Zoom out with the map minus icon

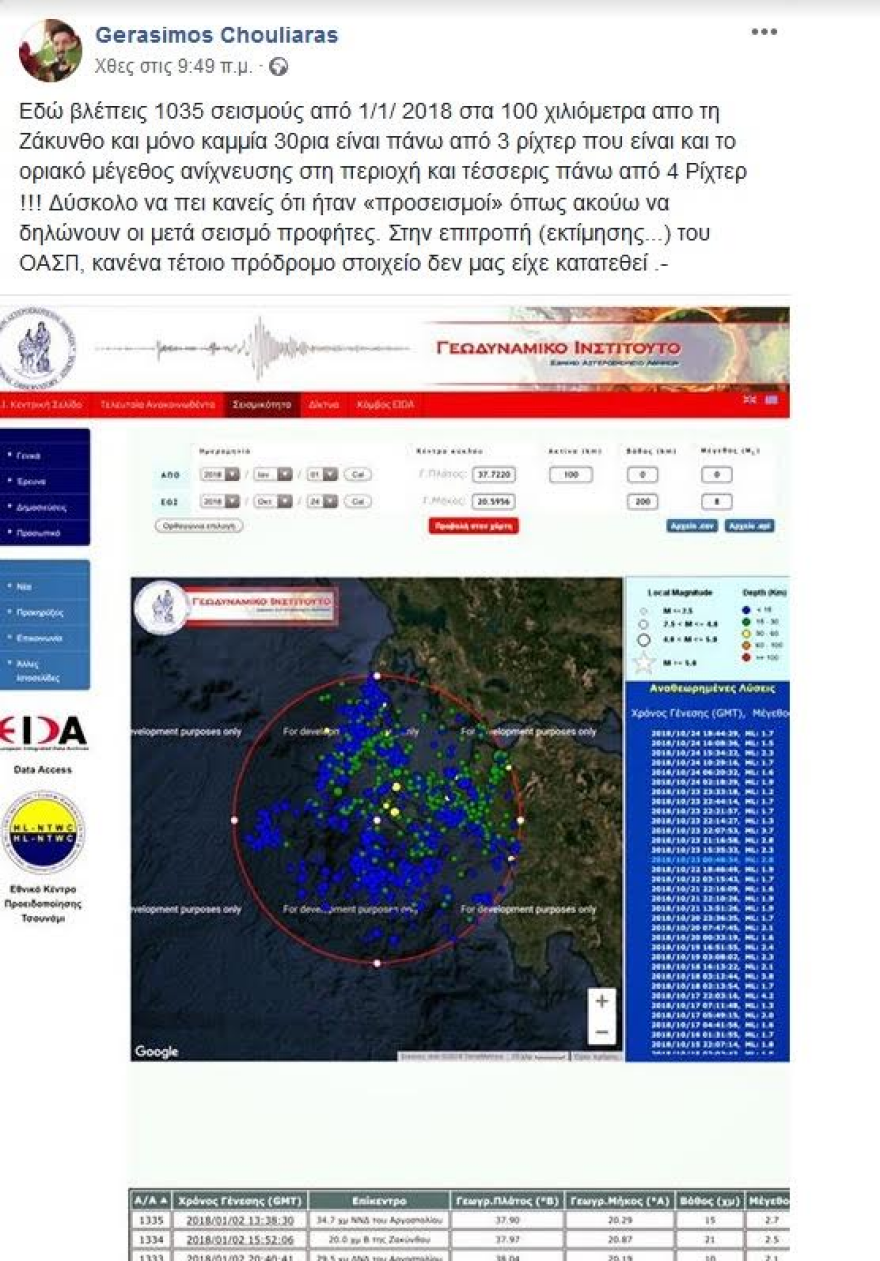pos(600,1032)
